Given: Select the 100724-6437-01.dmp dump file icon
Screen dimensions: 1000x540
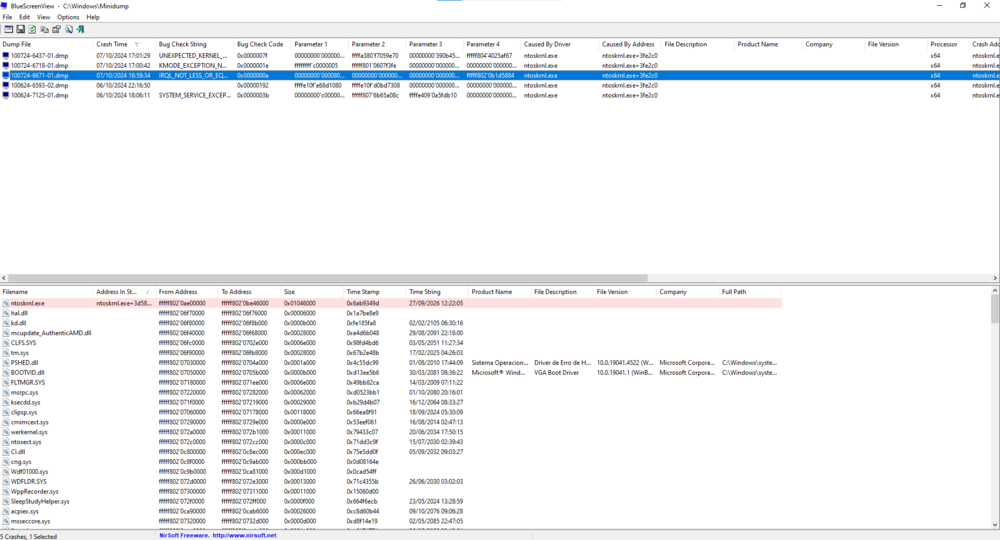Looking at the screenshot, I should pyautogui.click(x=6, y=56).
